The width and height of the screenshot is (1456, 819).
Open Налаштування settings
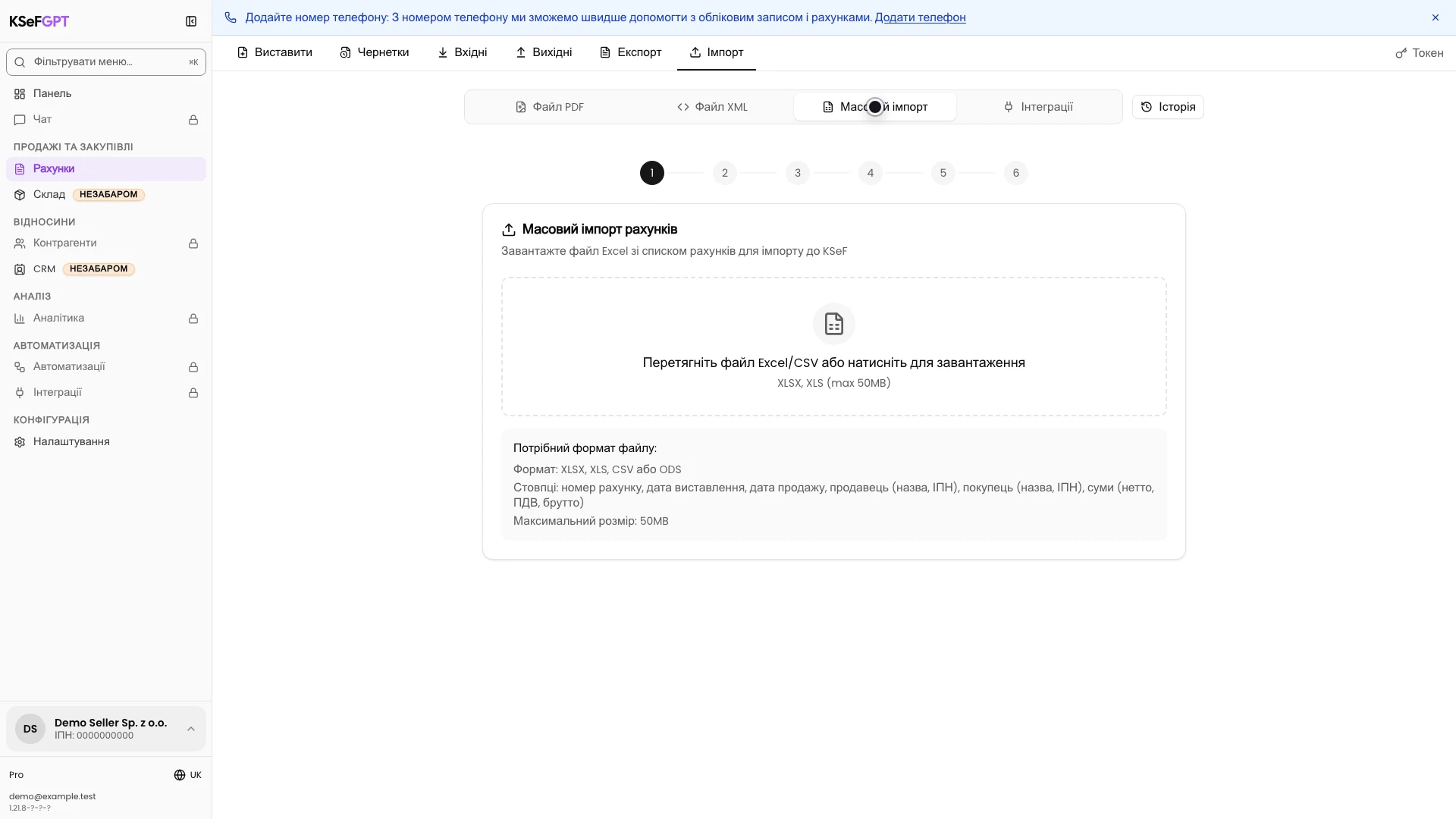pos(106,441)
